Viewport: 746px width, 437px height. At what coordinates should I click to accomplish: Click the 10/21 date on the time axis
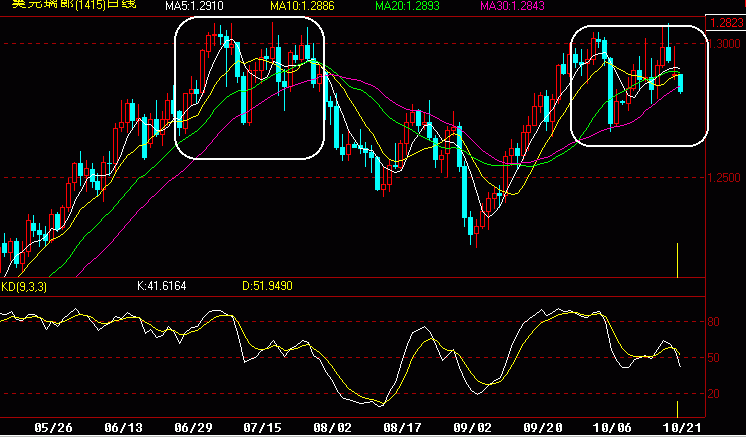[682, 427]
